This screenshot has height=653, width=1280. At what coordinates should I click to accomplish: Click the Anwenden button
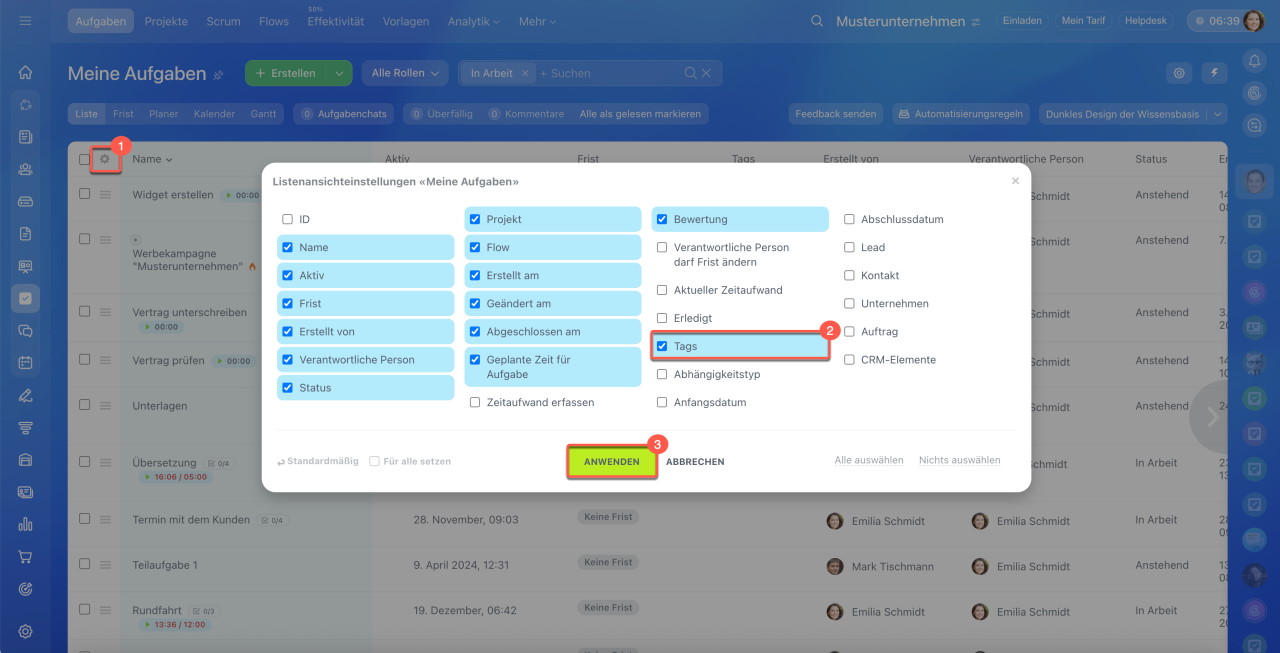click(x=611, y=462)
